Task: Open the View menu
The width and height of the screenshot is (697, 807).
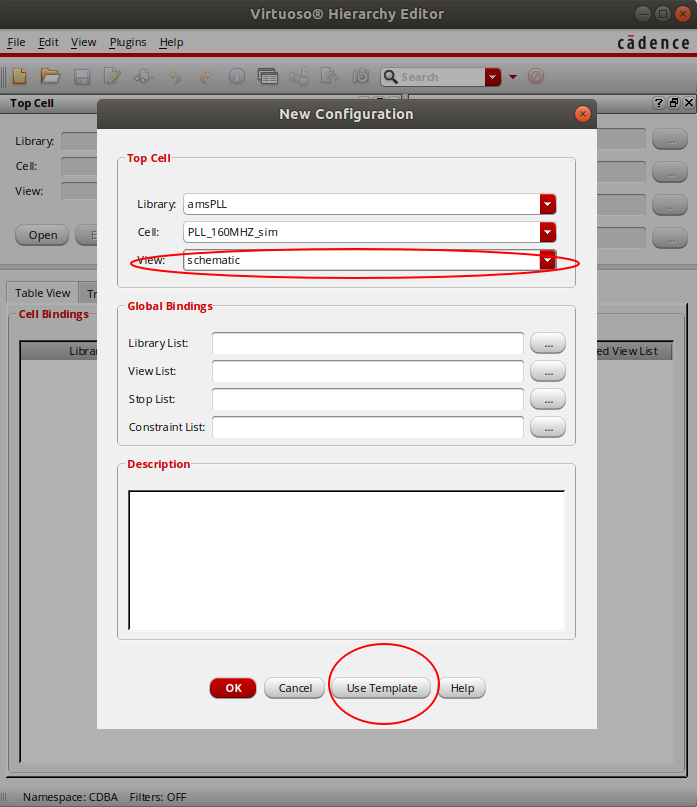Action: pyautogui.click(x=83, y=42)
